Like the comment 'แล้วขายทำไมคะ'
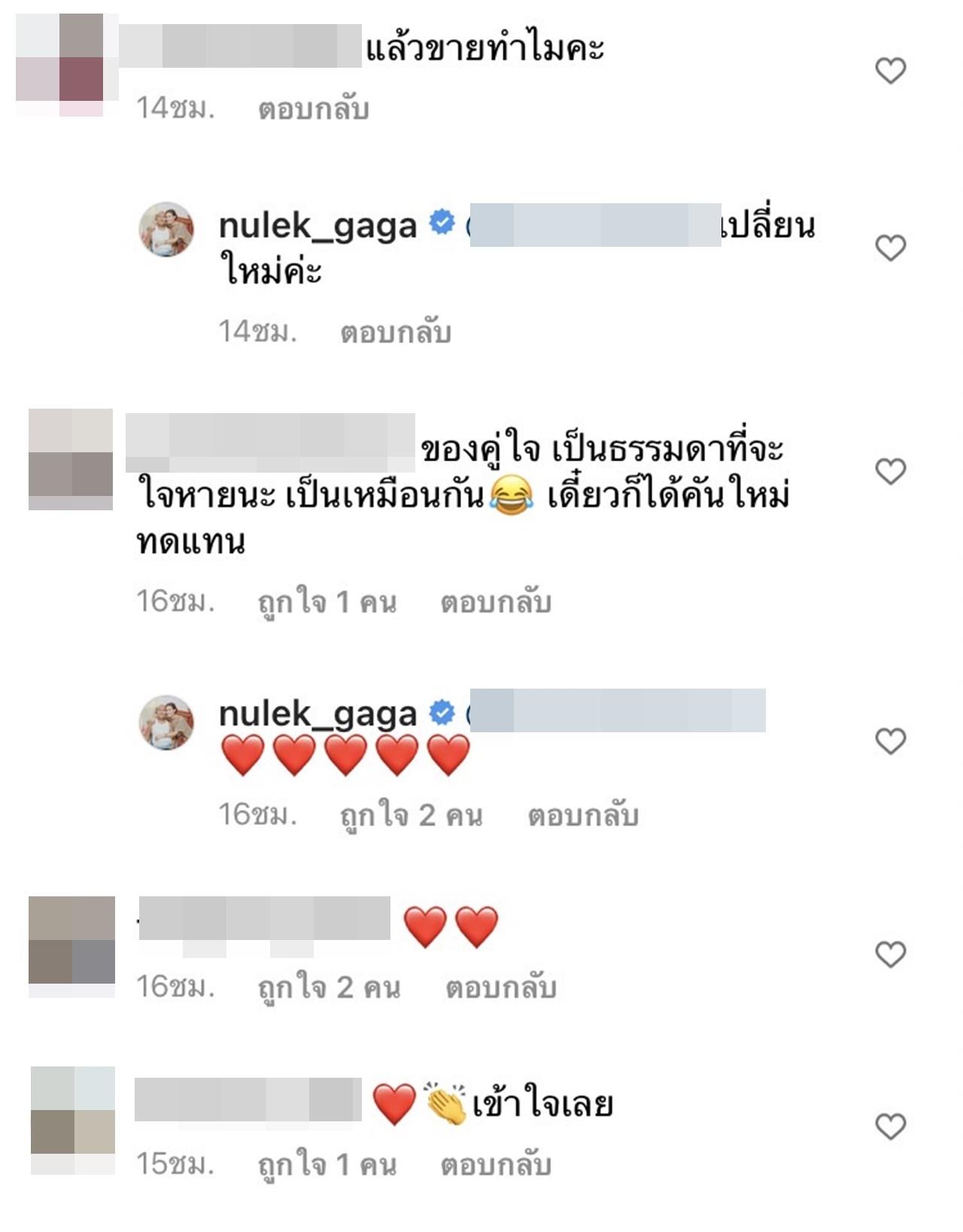Image resolution: width=963 pixels, height=1232 pixels. (891, 71)
